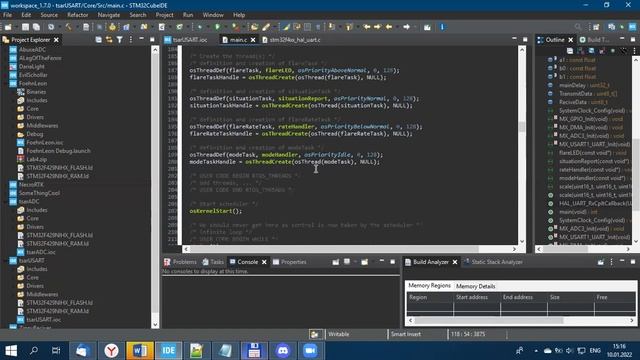Click the Pin Editor toolbar icon
640x360 pixels.
pos(427,27)
